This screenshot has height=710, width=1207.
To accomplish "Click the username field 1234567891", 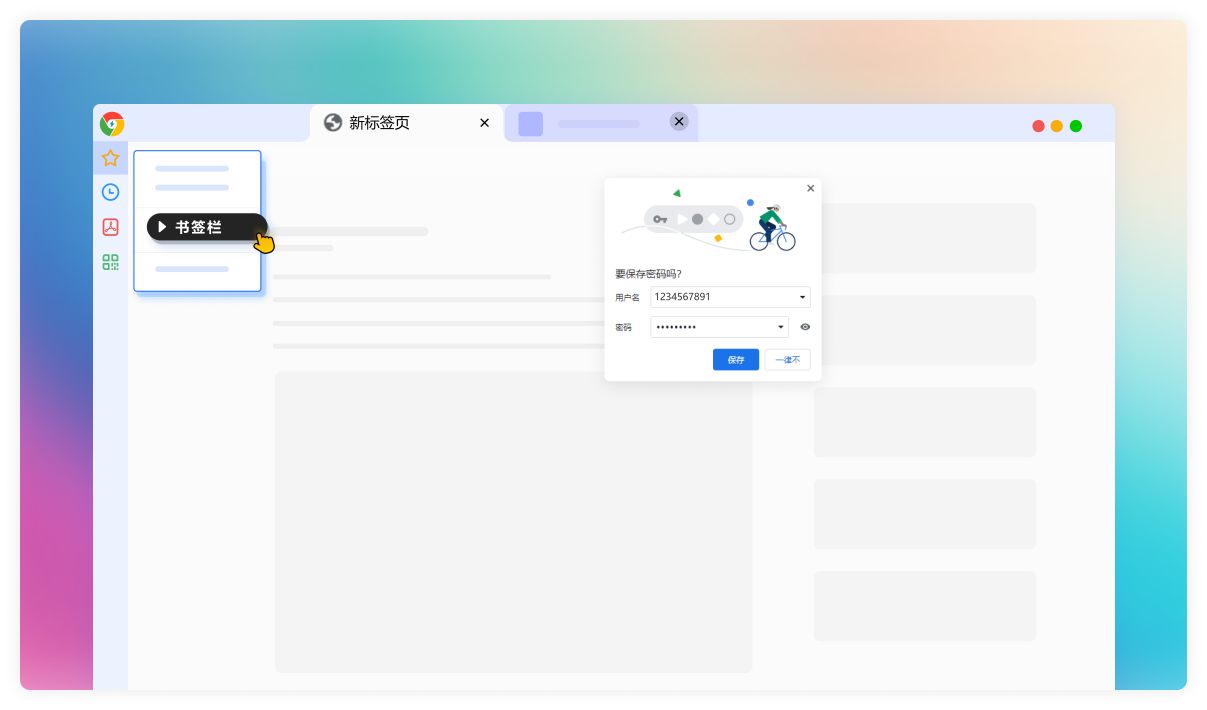I will 730,297.
